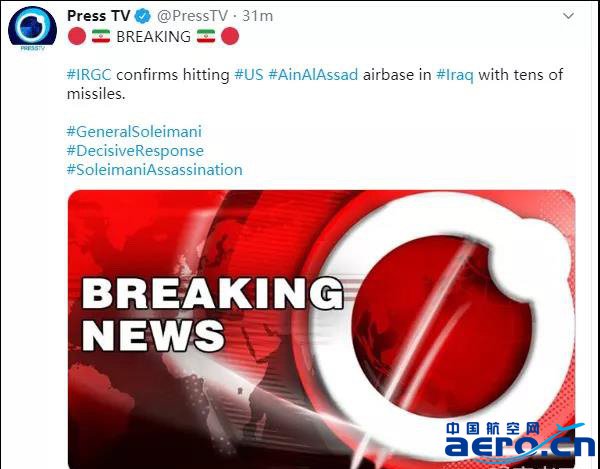
Task: Open the Press TV profile avatar
Action: pyautogui.click(x=33, y=28)
